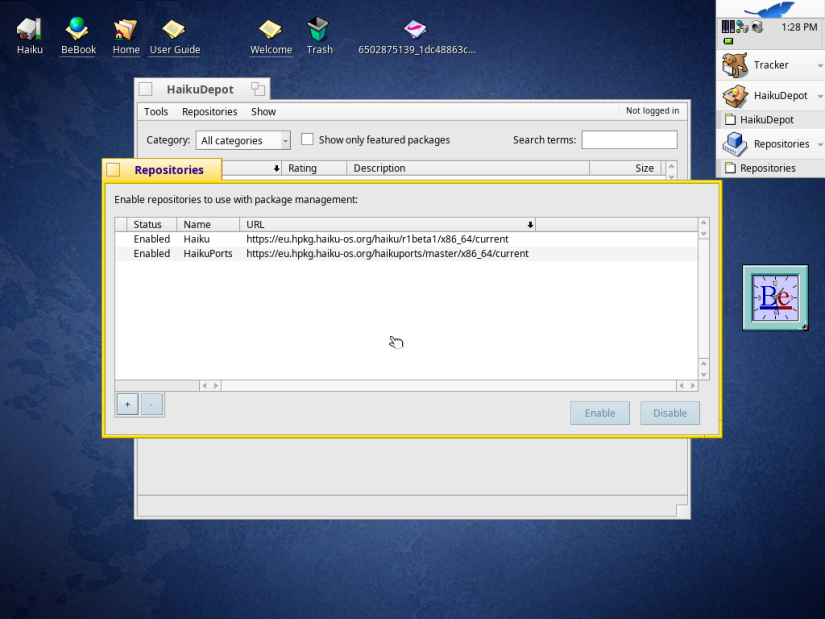Expand the HaikuDepot entry arrow in Deskbar

coord(820,96)
